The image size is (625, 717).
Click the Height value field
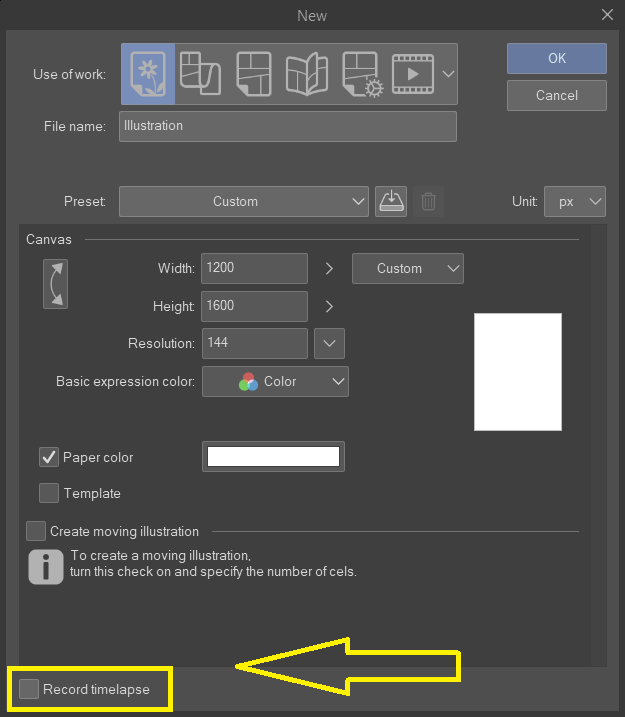[x=254, y=306]
